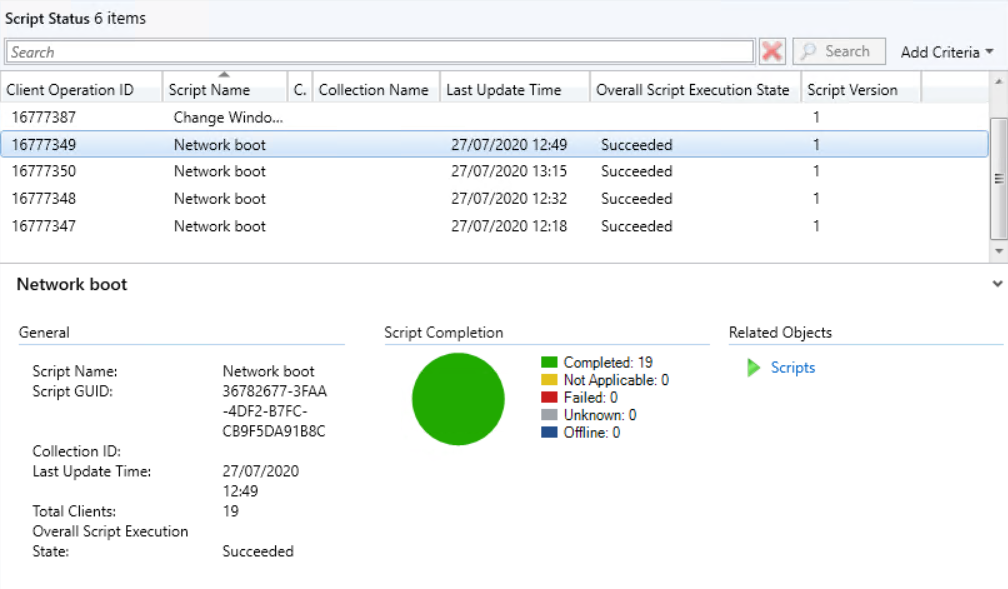
Task: Sort by Overall Script Execution State column
Action: tap(693, 90)
